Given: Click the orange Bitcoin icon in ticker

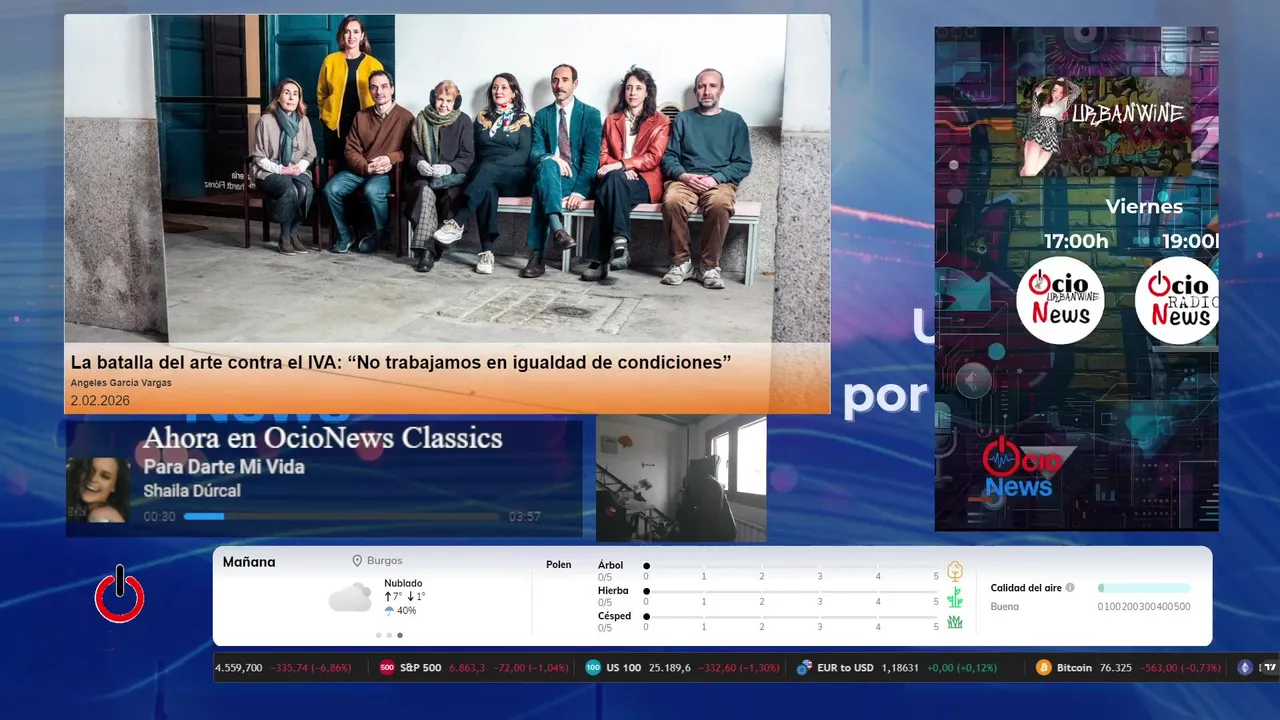Looking at the screenshot, I should pos(1044,668).
